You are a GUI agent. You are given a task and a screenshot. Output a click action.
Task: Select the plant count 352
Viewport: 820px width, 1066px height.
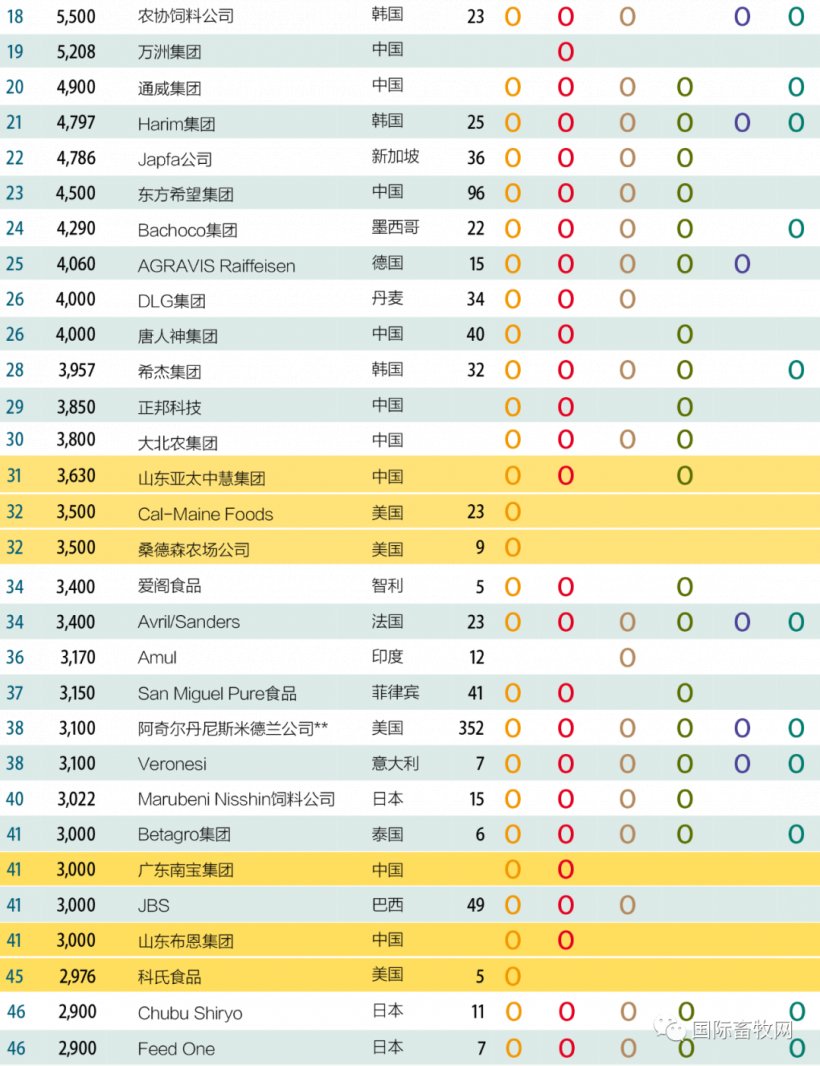[x=471, y=728]
